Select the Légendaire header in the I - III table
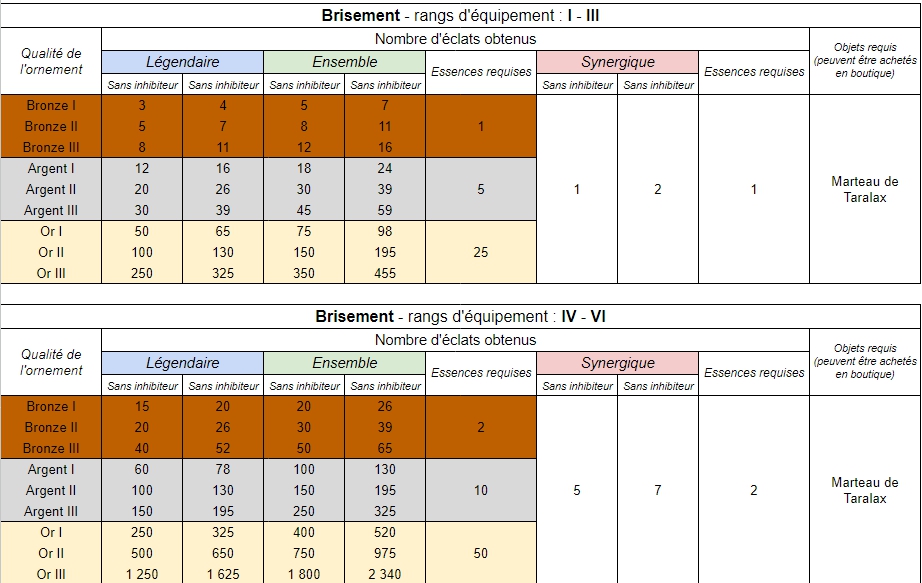This screenshot has width=922, height=583. coord(182,62)
